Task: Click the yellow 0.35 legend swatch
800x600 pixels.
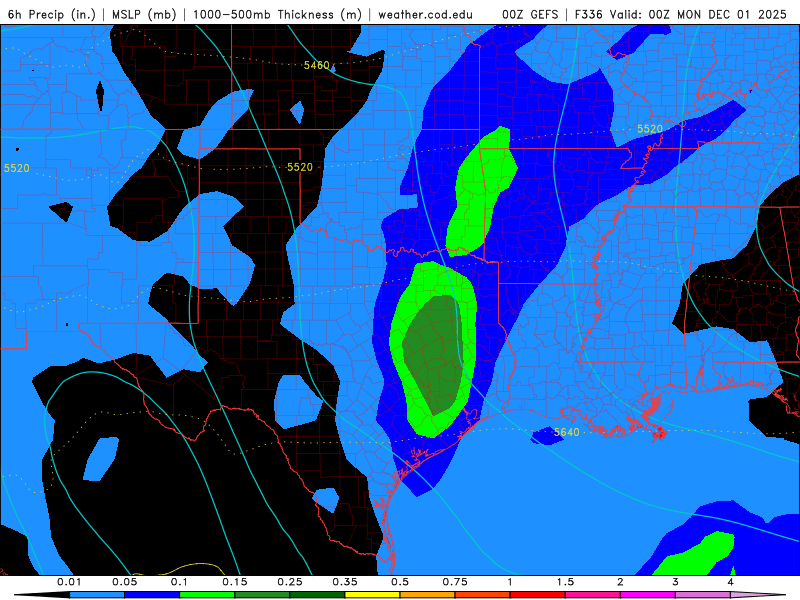Action: [x=372, y=595]
